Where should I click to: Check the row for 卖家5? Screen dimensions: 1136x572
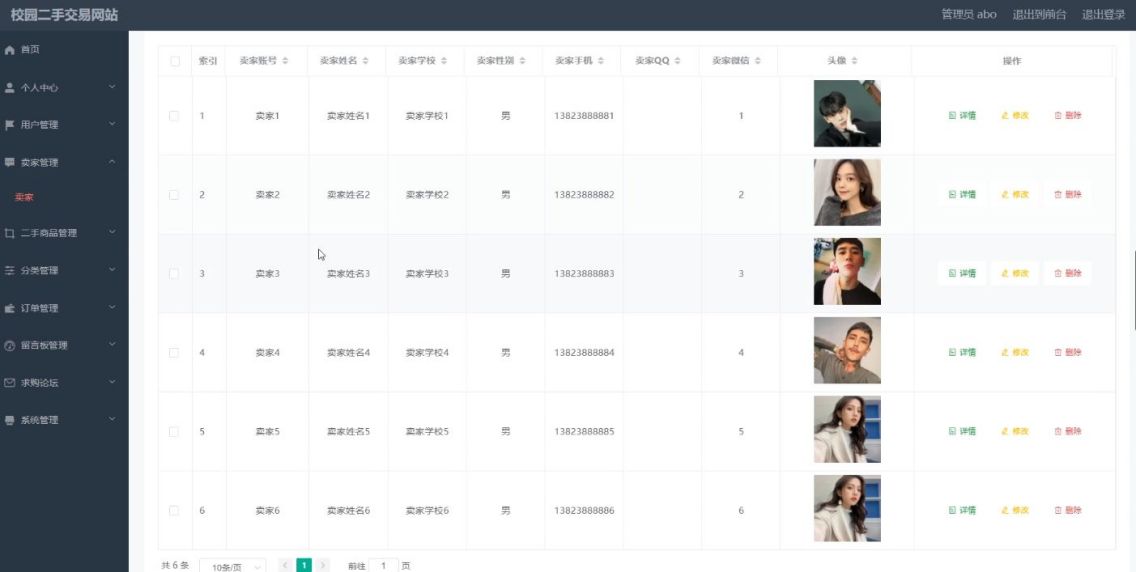174,432
